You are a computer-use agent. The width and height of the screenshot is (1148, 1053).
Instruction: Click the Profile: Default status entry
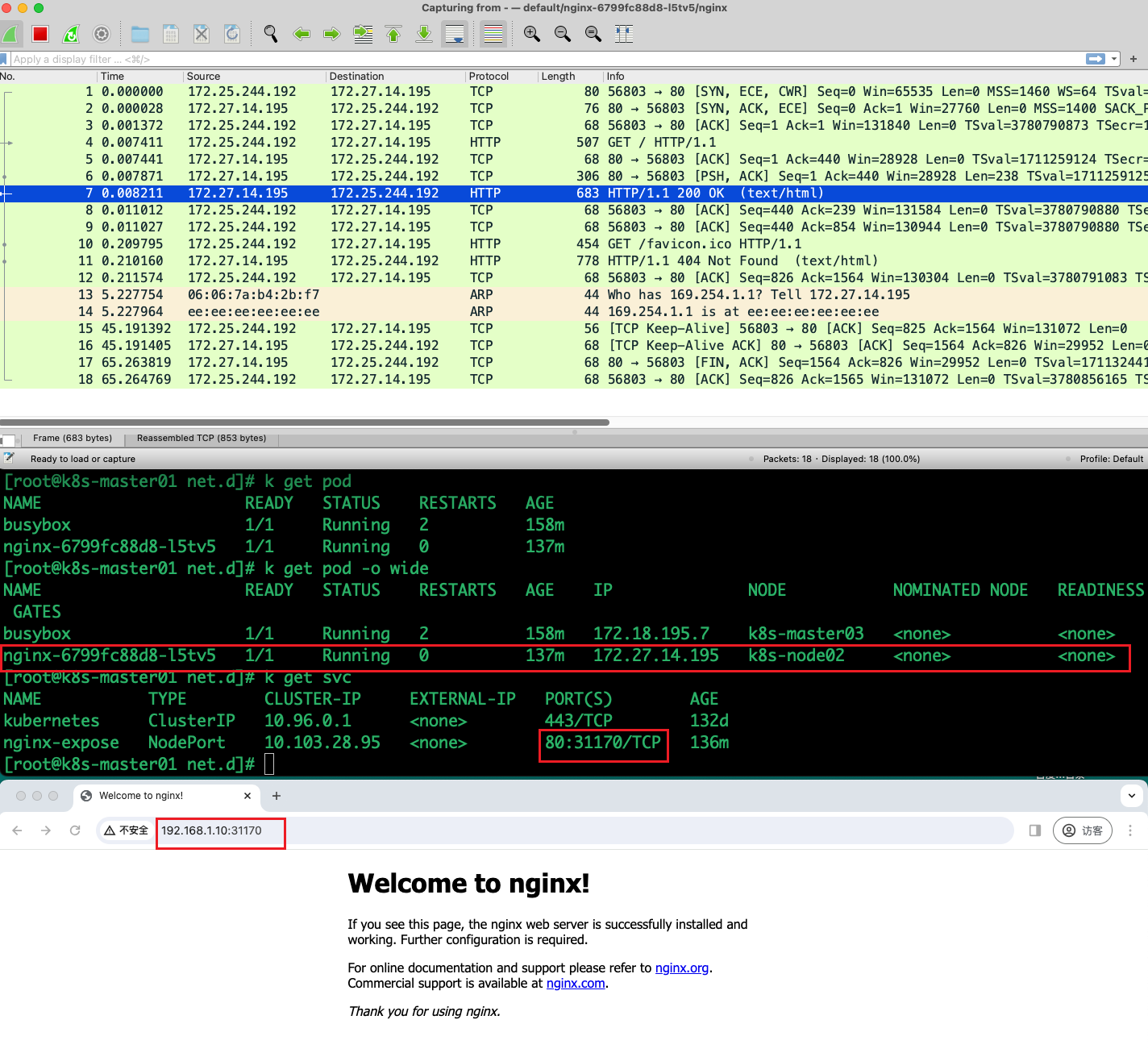pyautogui.click(x=1111, y=459)
